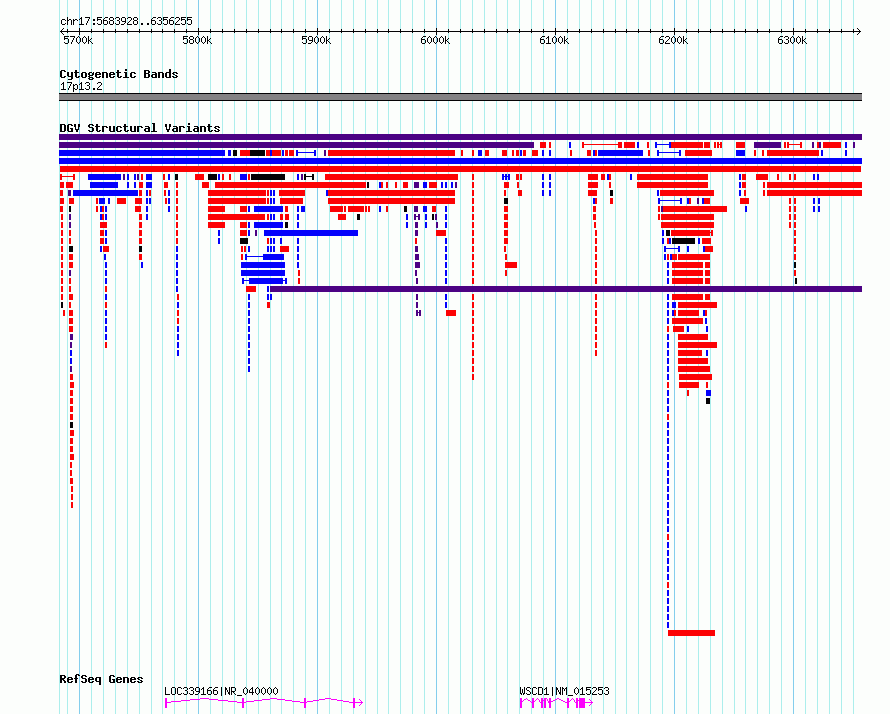890x714 pixels.
Task: Open the WSCD1|NM_015253 gene label
Action: point(564,691)
